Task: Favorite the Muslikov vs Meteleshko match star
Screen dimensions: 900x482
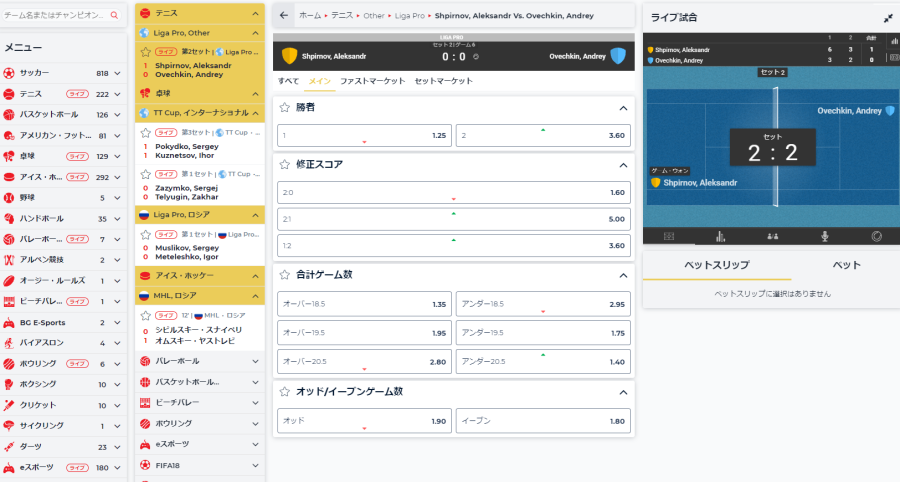Action: click(146, 234)
